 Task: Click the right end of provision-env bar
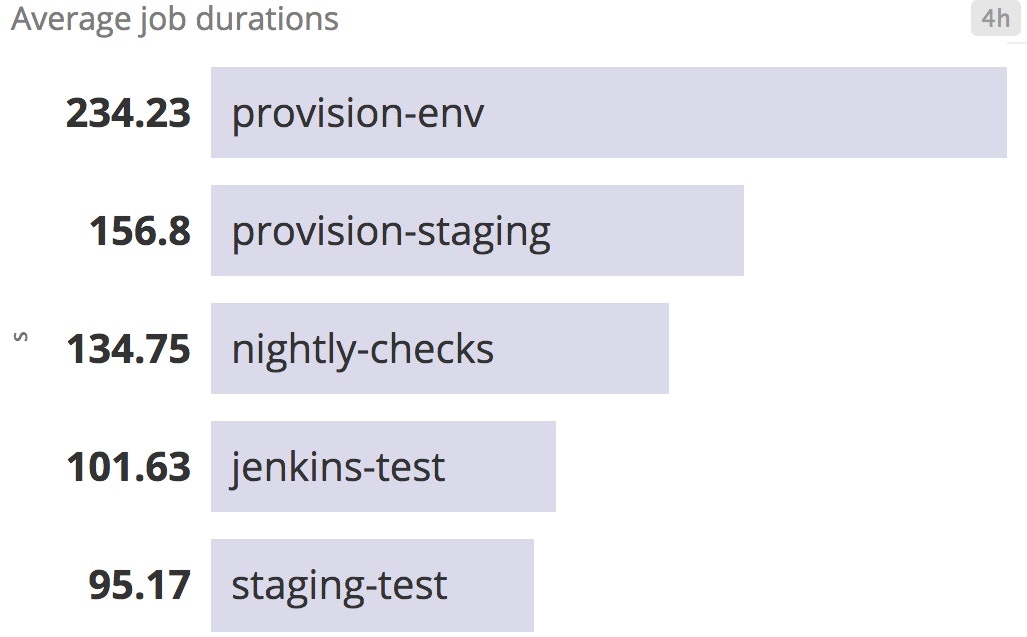1002,113
